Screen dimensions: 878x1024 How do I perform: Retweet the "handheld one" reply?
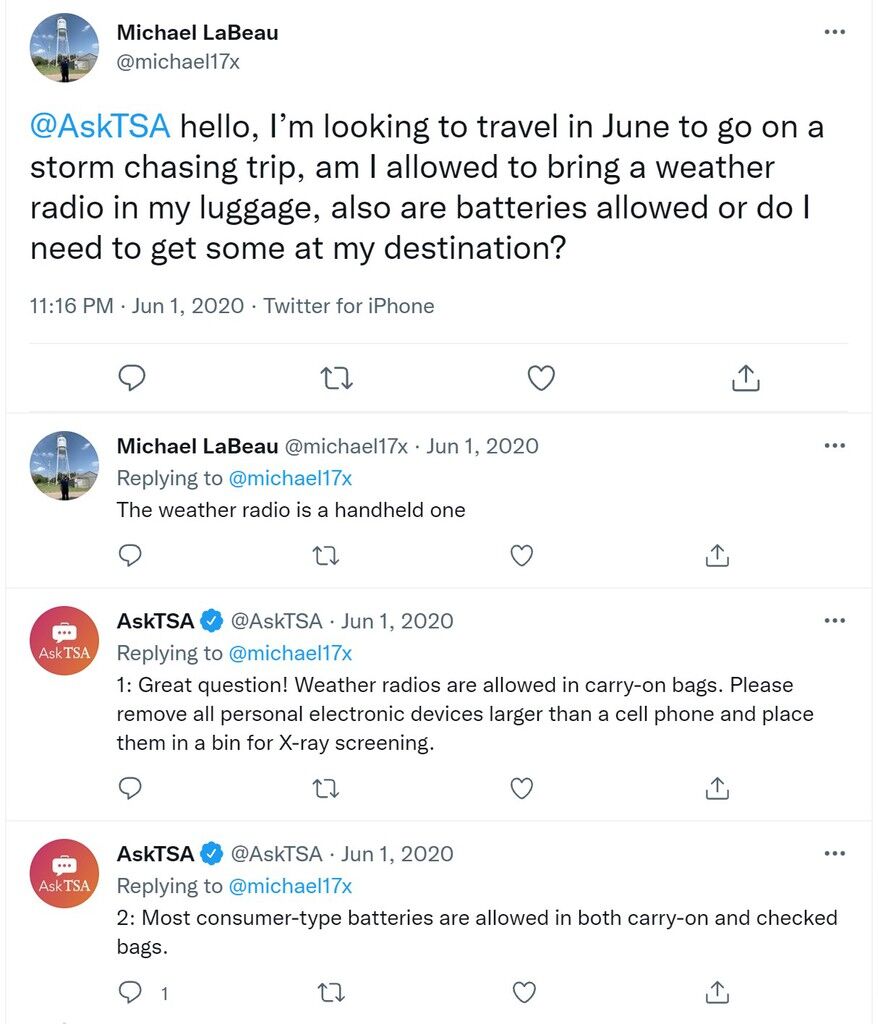(x=326, y=555)
